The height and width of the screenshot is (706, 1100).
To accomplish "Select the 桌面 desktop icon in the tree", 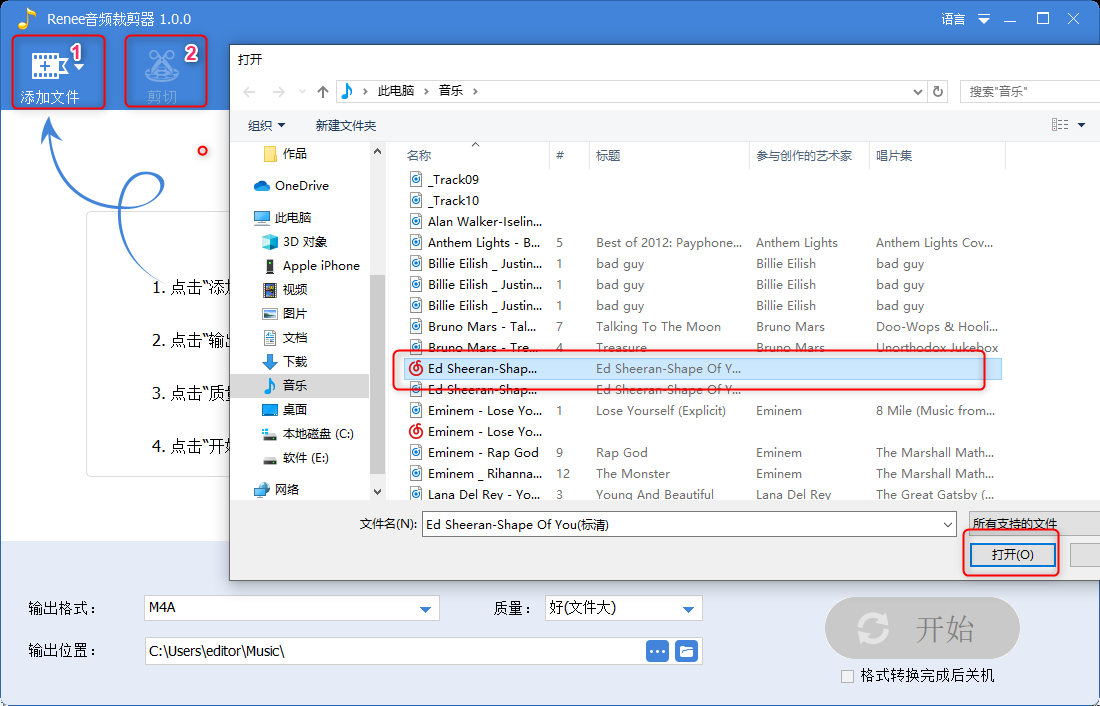I will click(269, 410).
